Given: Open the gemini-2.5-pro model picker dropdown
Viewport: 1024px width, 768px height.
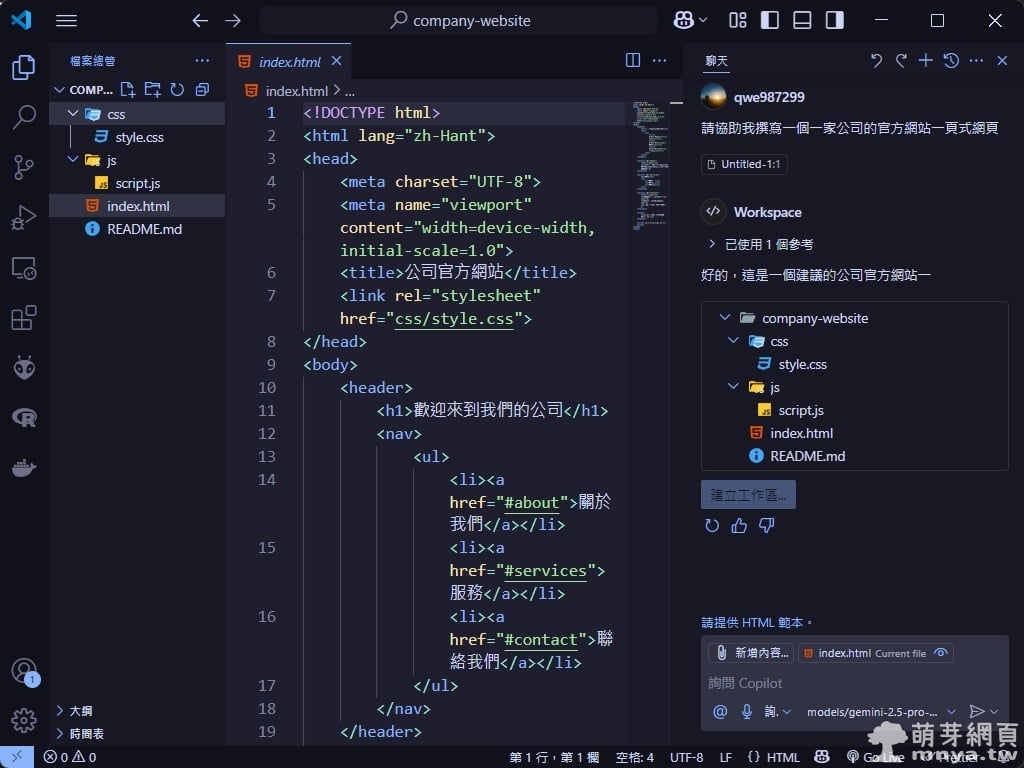Looking at the screenshot, I should tap(882, 711).
